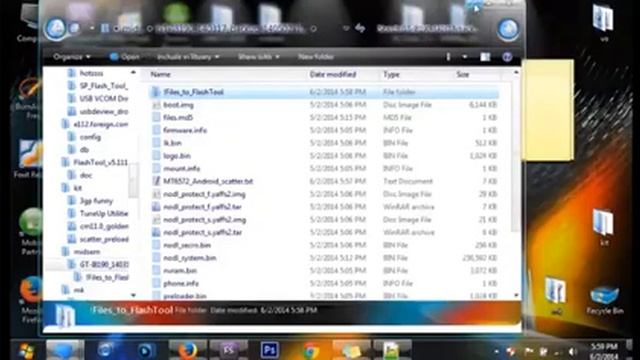Select the files.md5 file

[178, 118]
